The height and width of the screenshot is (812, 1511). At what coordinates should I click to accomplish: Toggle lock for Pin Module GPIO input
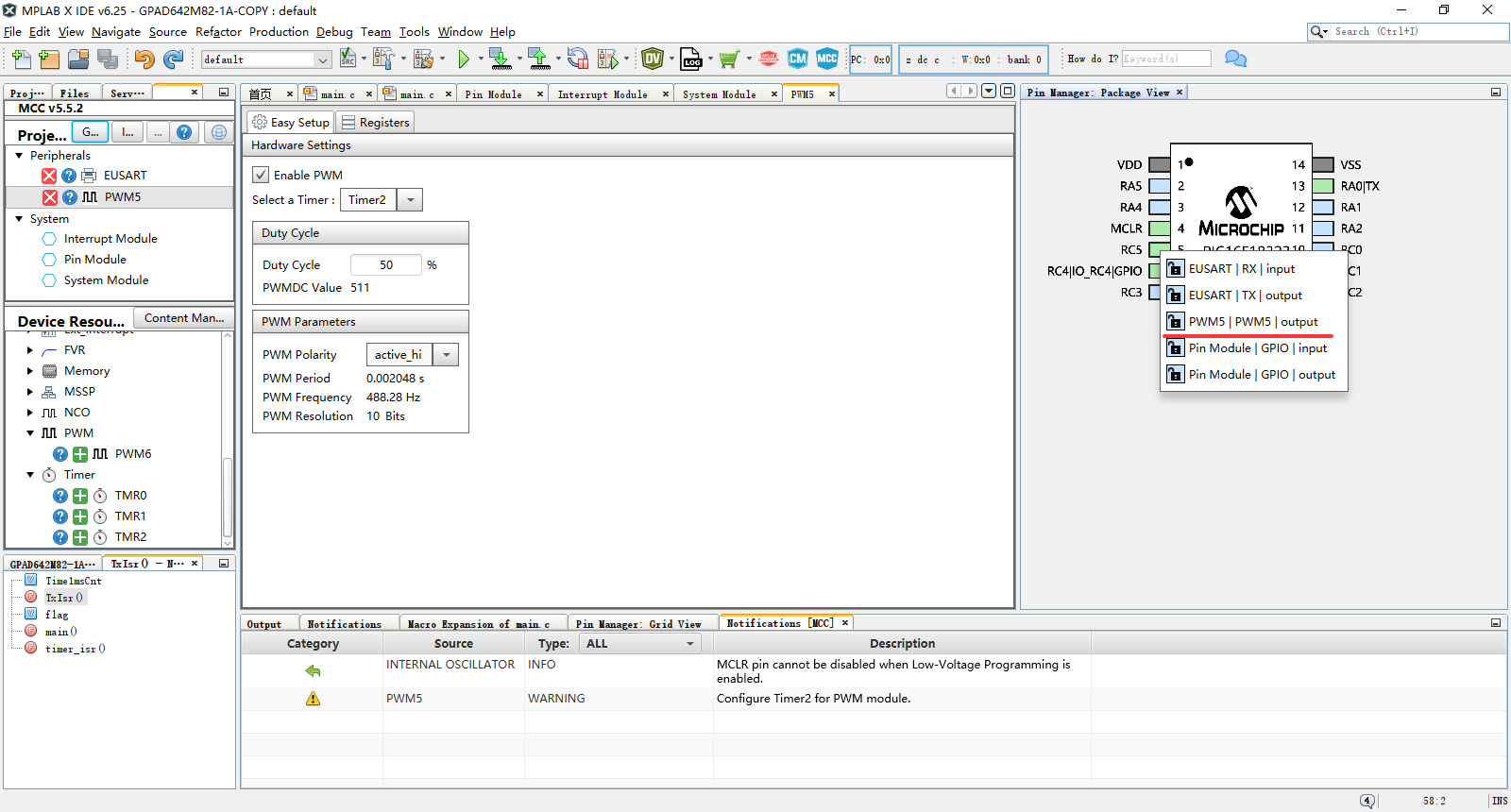pyautogui.click(x=1175, y=348)
